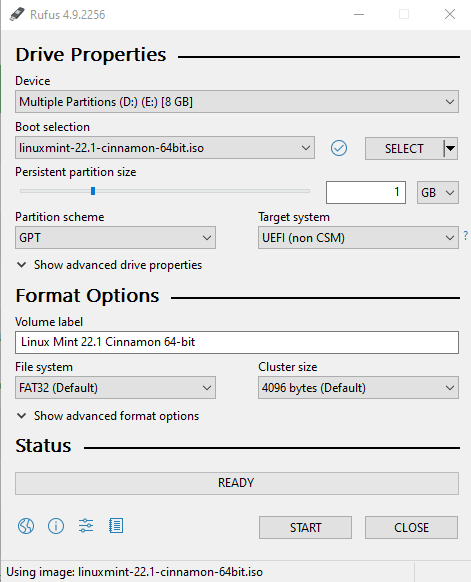
Task: Open the Boot selection dropdown
Action: [165, 148]
